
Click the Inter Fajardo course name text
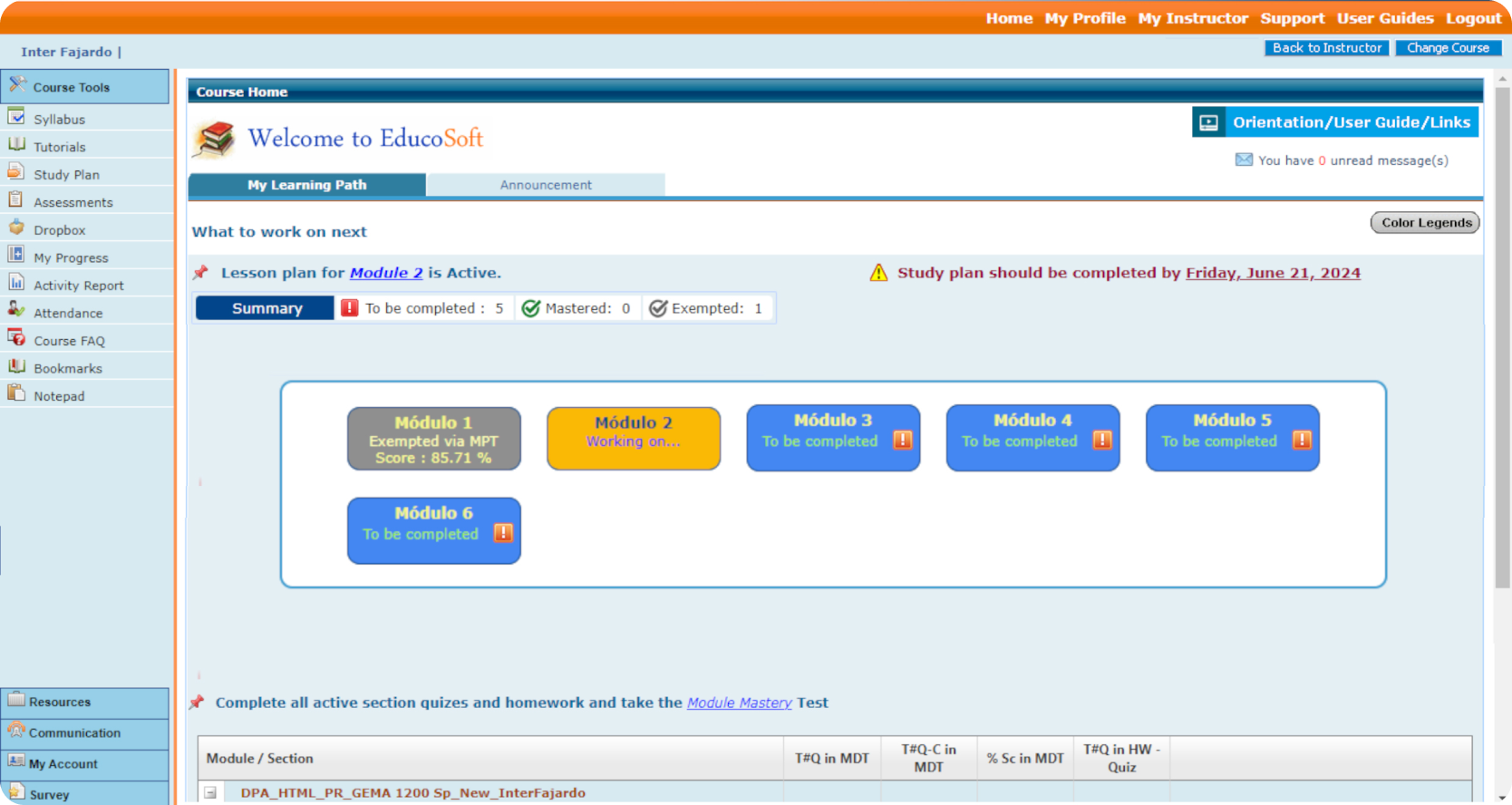tap(66, 52)
